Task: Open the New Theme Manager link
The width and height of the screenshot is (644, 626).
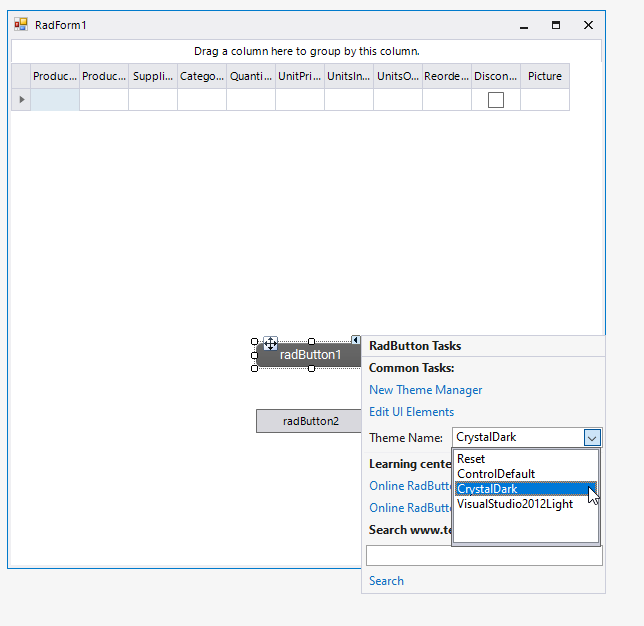Action: (x=425, y=390)
